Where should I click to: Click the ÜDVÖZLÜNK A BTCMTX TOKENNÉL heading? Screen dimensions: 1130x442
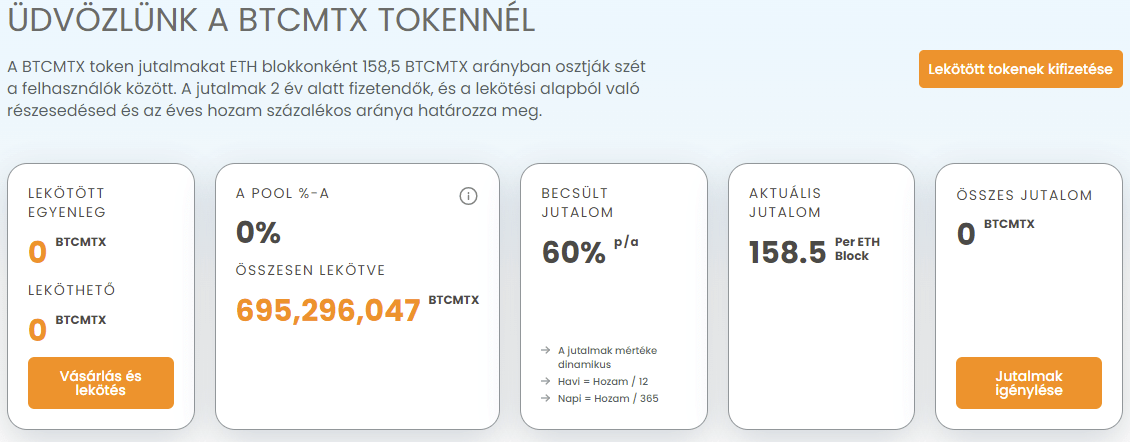tap(272, 20)
